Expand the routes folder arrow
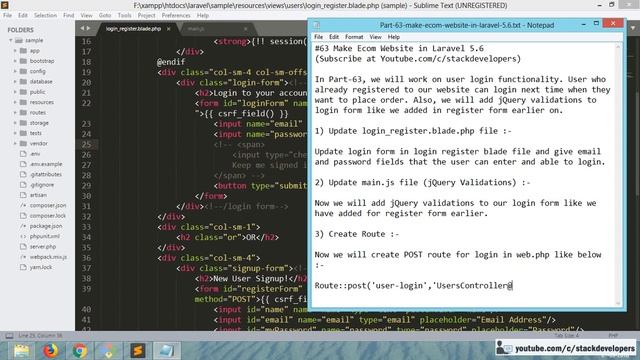This screenshot has width=640, height=360. (x=15, y=112)
